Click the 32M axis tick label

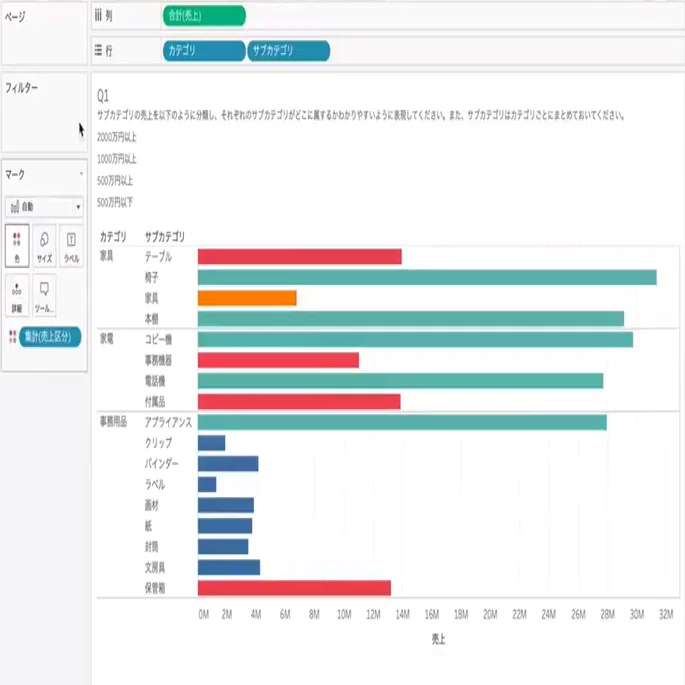[x=666, y=615]
